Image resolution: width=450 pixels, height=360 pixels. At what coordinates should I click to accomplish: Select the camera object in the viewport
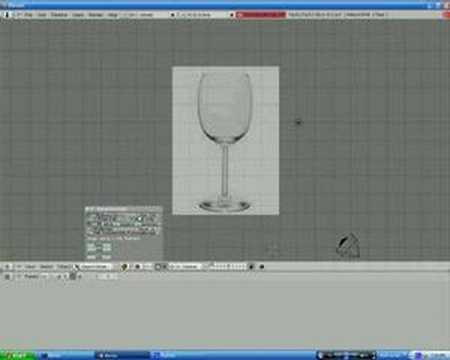(348, 245)
